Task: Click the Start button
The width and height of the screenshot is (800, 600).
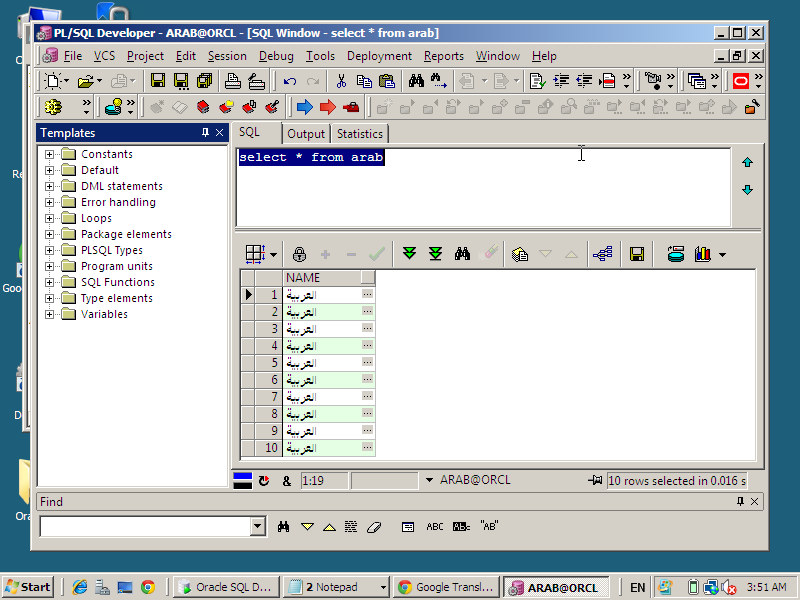Action: 28,586
